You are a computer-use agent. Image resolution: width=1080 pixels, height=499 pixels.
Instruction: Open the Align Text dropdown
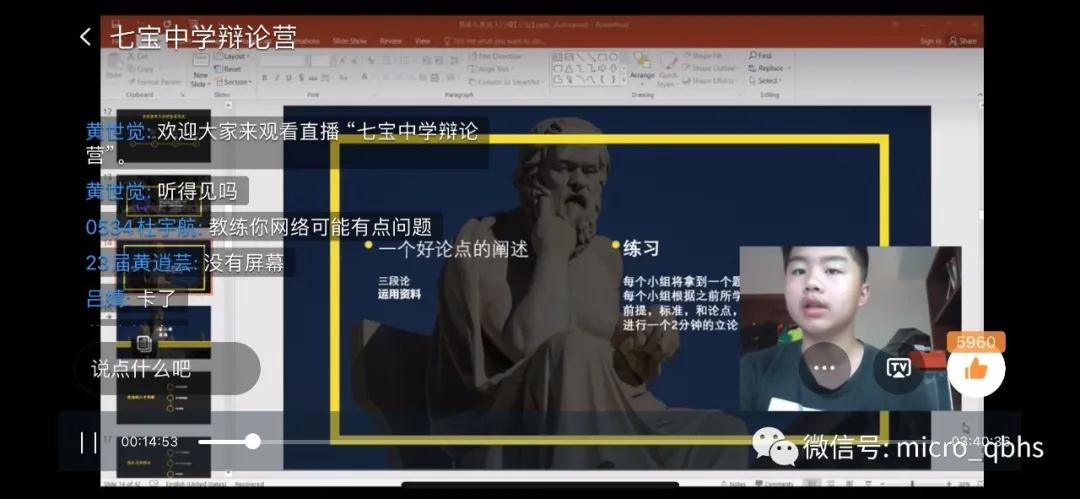492,69
